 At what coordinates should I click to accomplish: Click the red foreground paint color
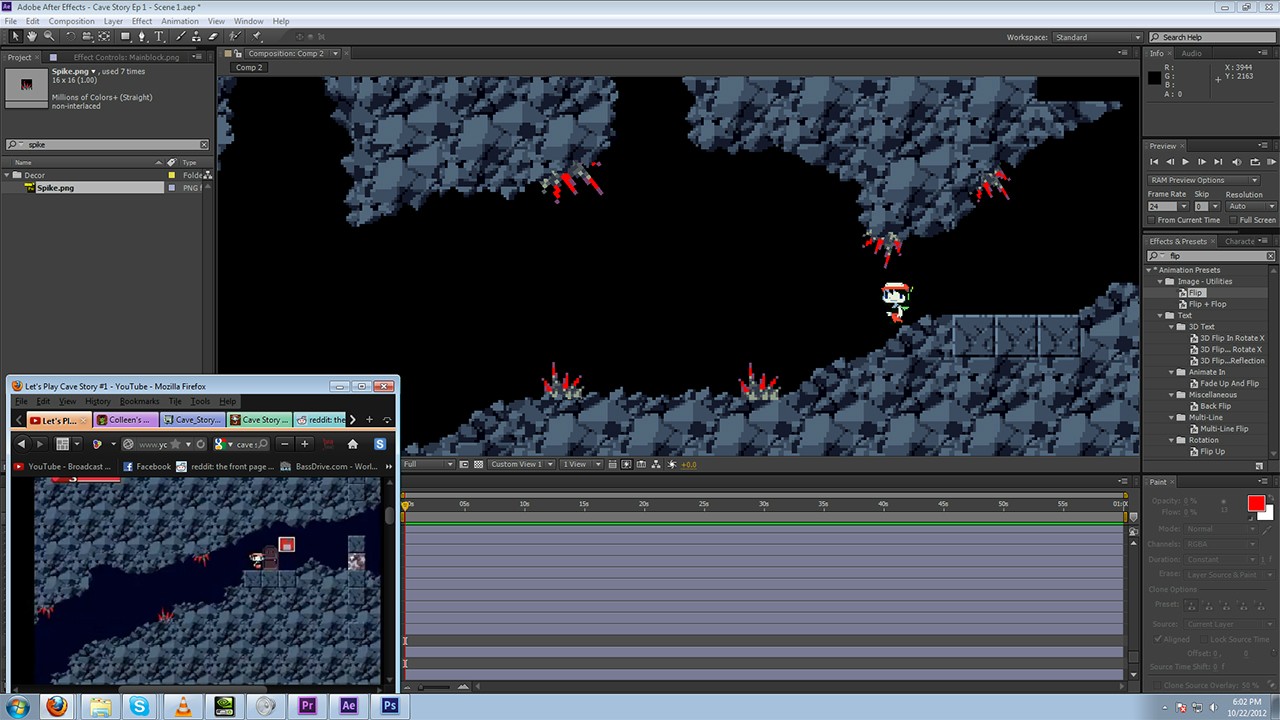click(x=1256, y=504)
